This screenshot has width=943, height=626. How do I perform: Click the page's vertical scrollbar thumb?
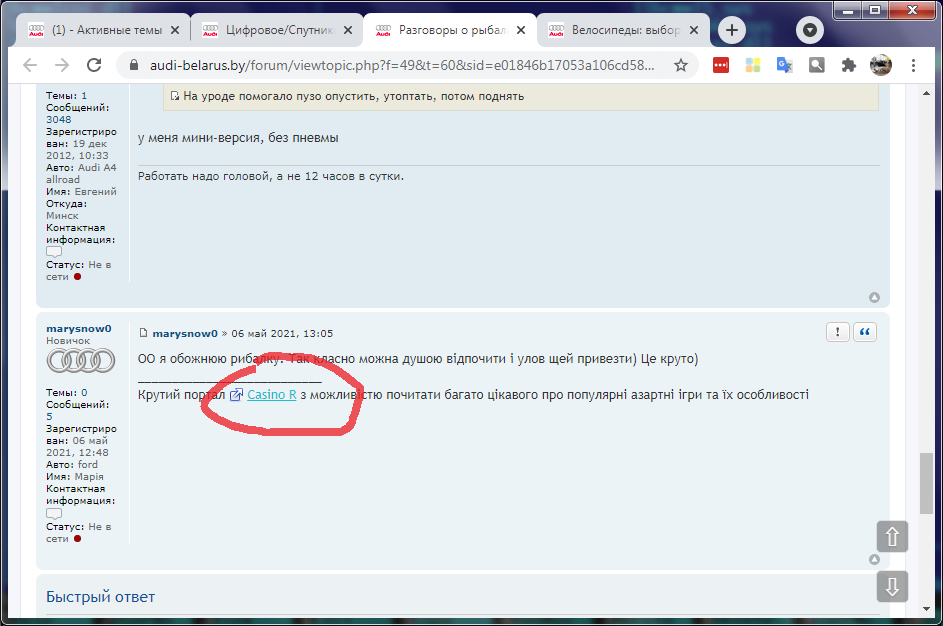pos(929,485)
